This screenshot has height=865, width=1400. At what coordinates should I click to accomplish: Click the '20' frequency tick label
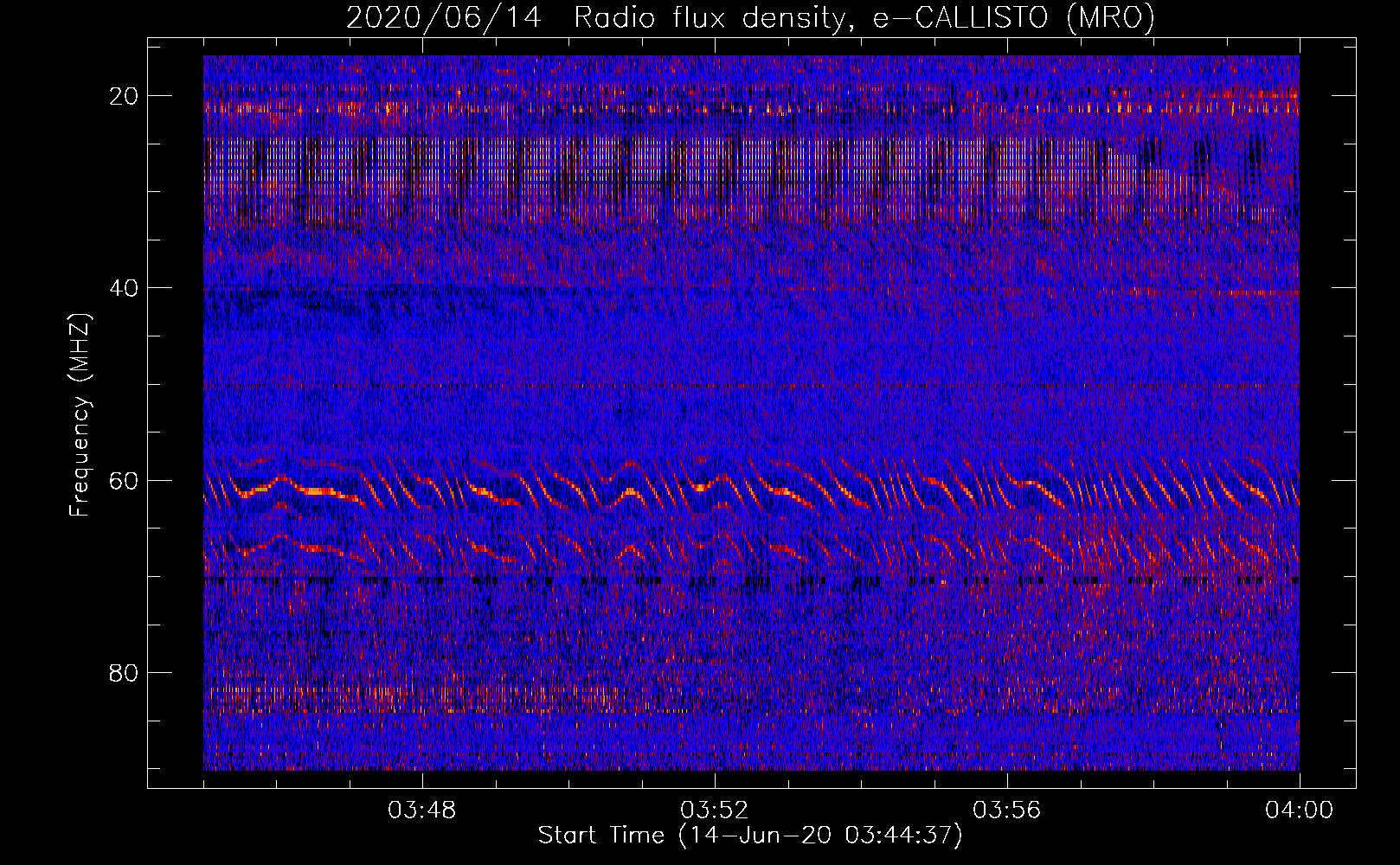pos(125,95)
